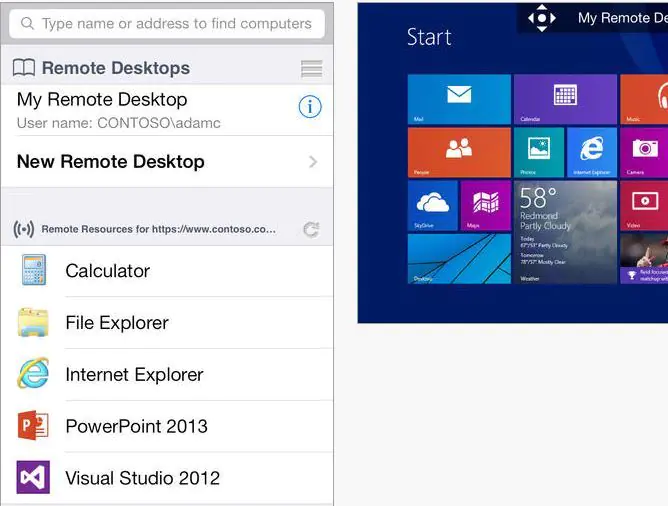This screenshot has width=668, height=506.
Task: Click the Start heading in remote session
Action: point(429,37)
